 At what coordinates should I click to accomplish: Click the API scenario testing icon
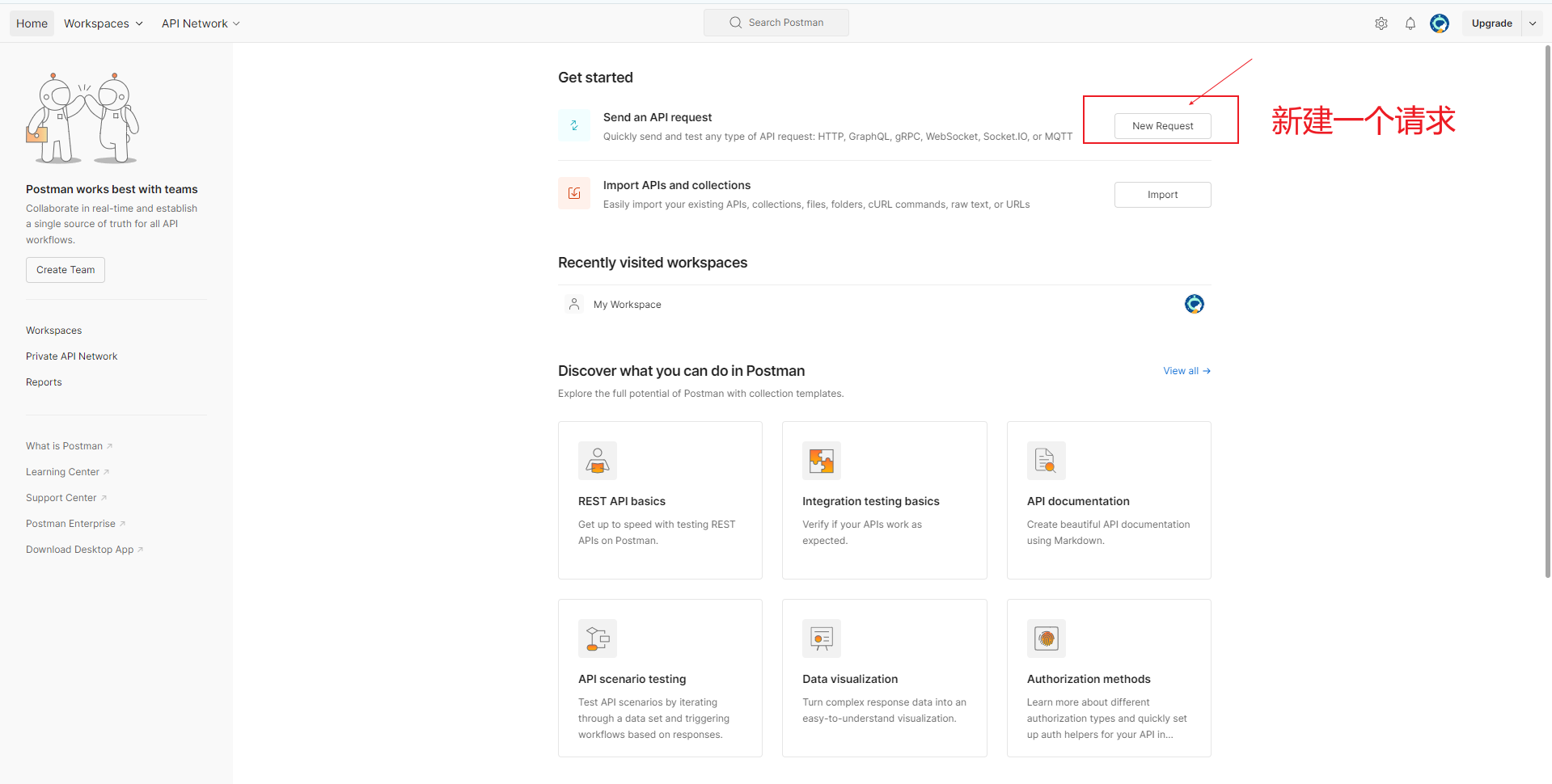pyautogui.click(x=598, y=639)
